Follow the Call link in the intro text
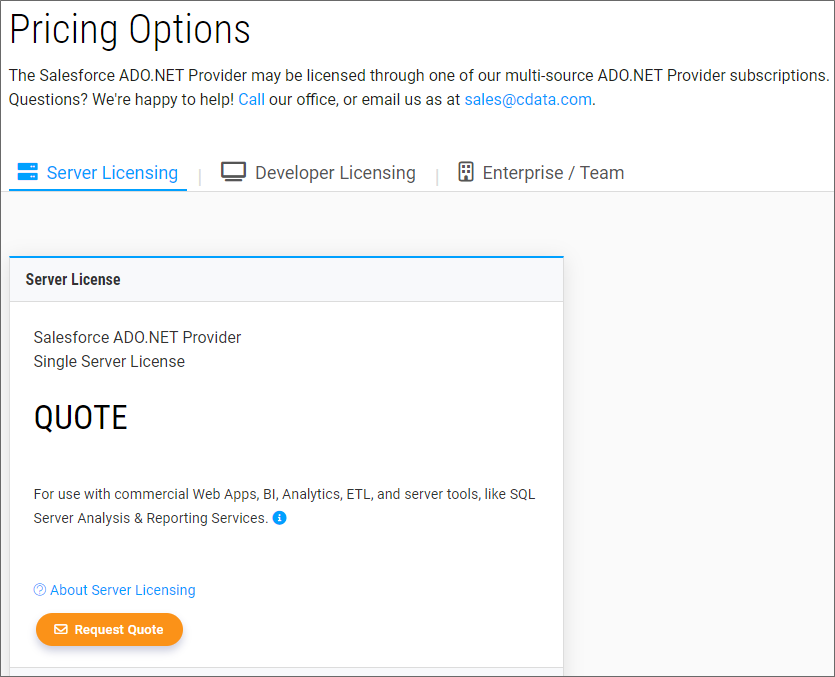The height and width of the screenshot is (677, 835). tap(251, 100)
